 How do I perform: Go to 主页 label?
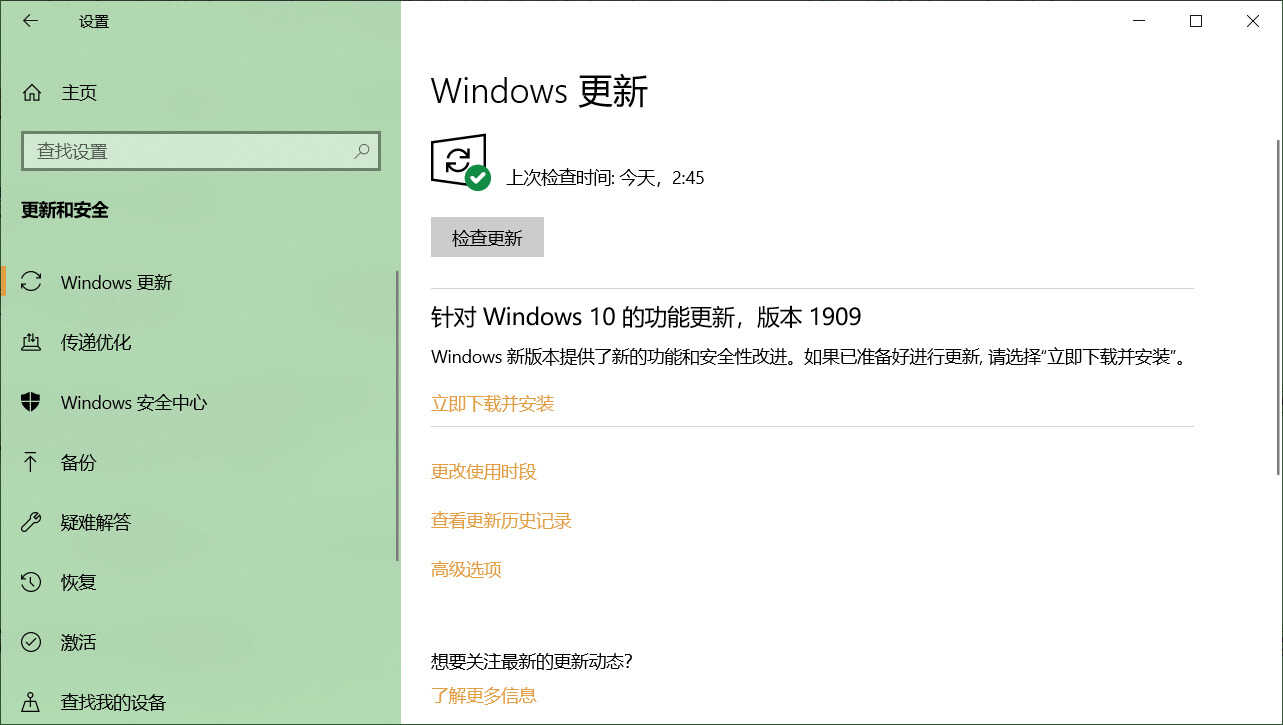pyautogui.click(x=79, y=93)
